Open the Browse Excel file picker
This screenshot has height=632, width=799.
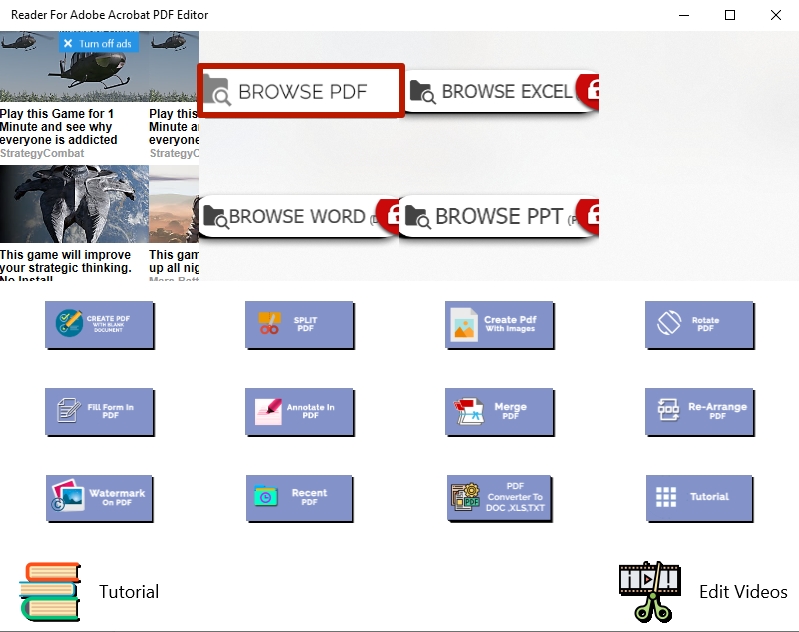click(x=495, y=92)
